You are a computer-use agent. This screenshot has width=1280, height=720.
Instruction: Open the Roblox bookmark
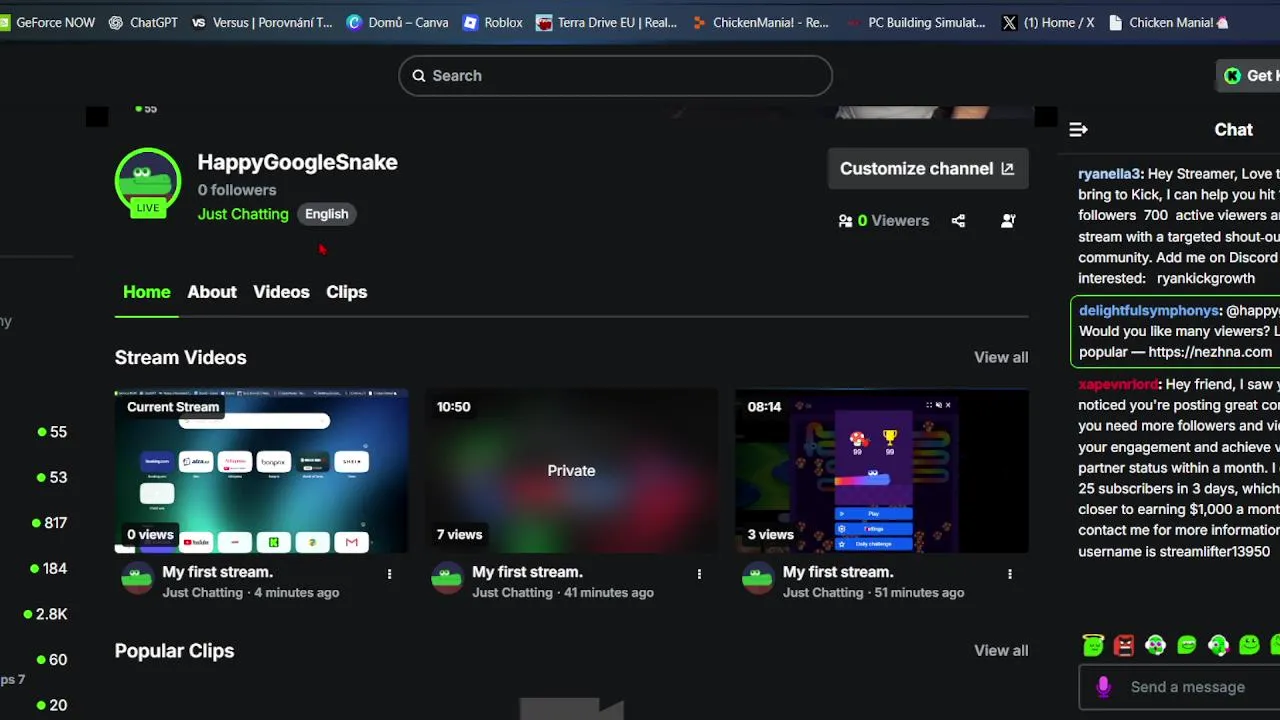point(492,22)
